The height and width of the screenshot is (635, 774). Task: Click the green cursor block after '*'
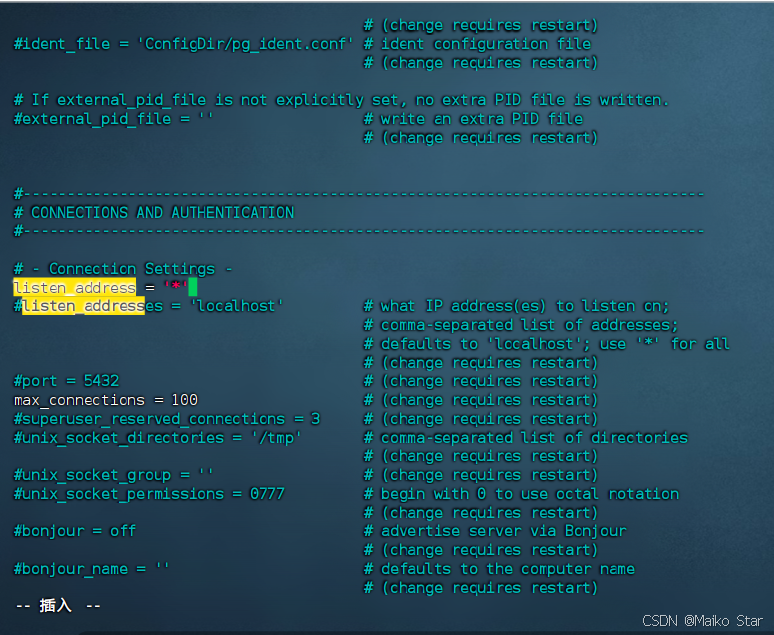(x=193, y=287)
